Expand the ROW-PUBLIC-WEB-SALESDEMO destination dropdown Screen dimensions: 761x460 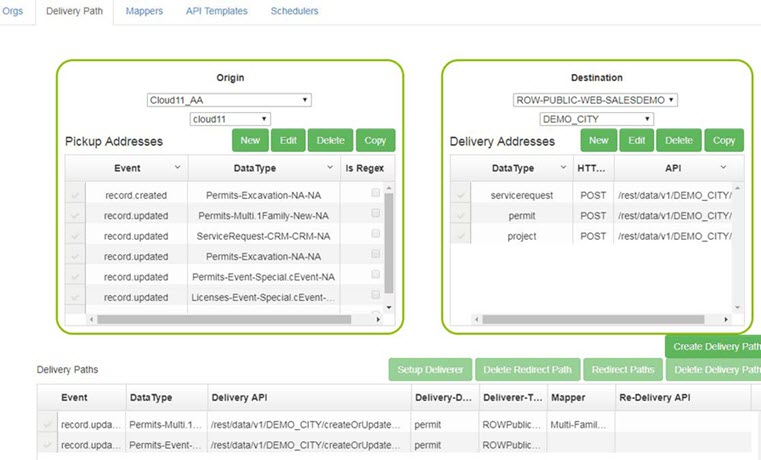pyautogui.click(x=595, y=100)
